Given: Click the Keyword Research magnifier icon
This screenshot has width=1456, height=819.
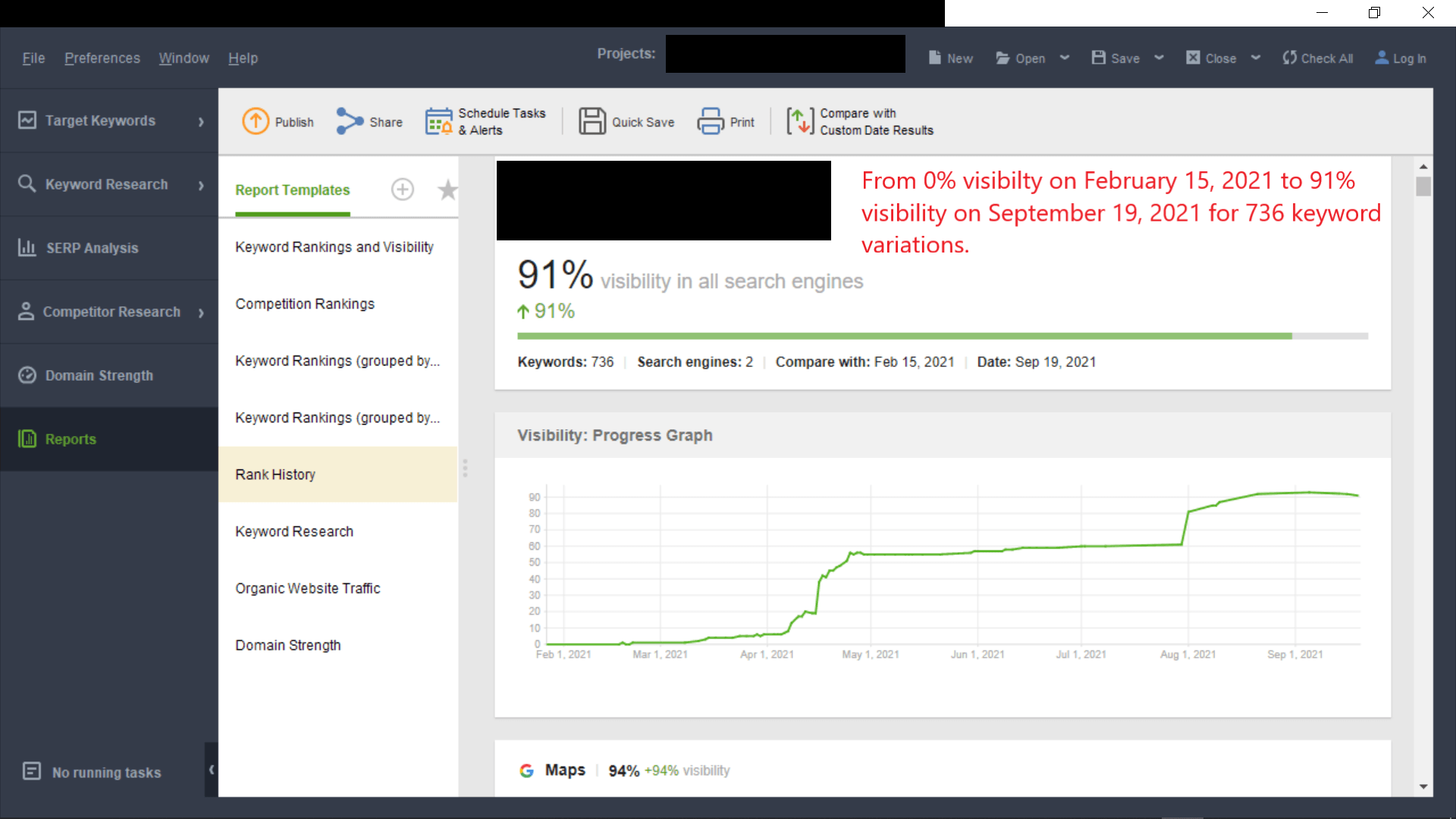Looking at the screenshot, I should (x=27, y=184).
